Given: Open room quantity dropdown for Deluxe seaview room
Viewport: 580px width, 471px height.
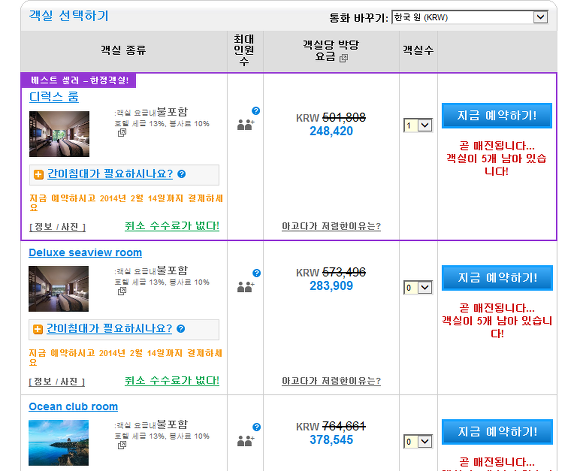Looking at the screenshot, I should [418, 287].
